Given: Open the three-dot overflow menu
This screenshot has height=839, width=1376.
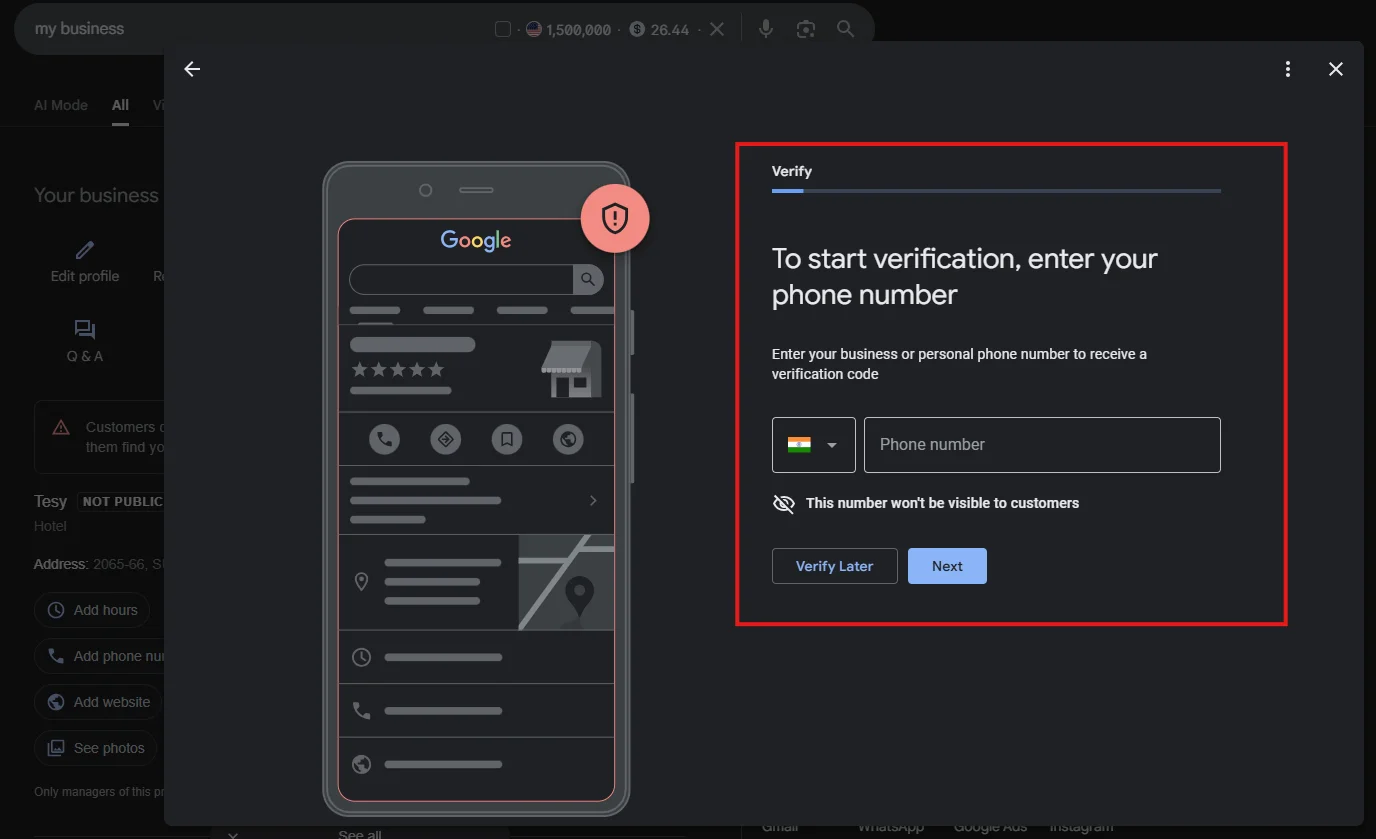Looking at the screenshot, I should 1287,69.
